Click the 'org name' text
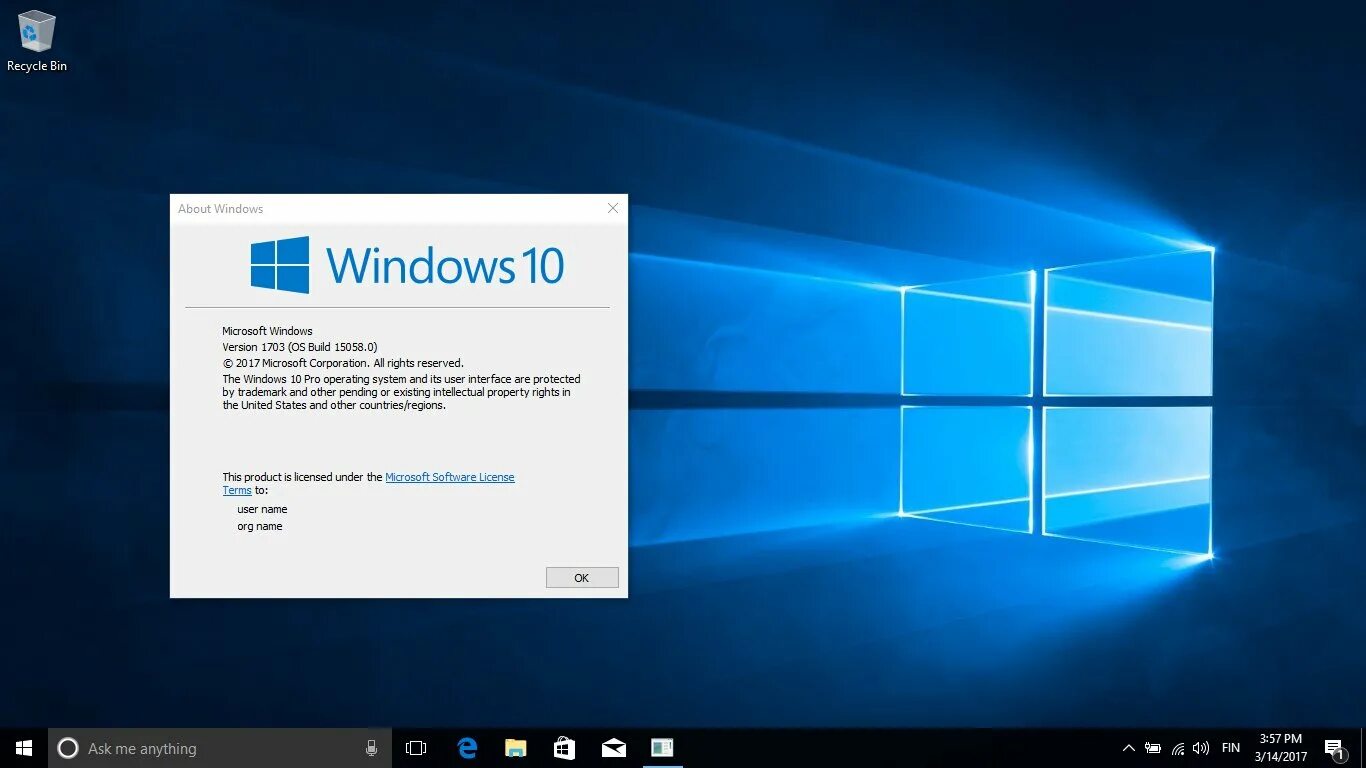1366x768 pixels. click(x=260, y=526)
